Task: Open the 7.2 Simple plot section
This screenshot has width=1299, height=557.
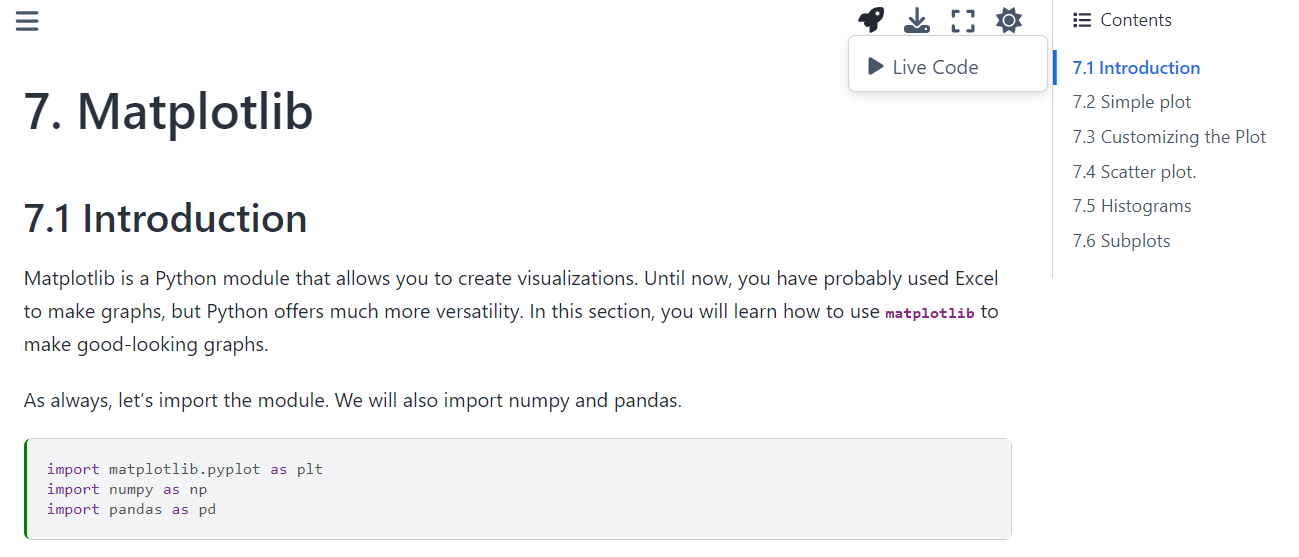Action: 1131,102
